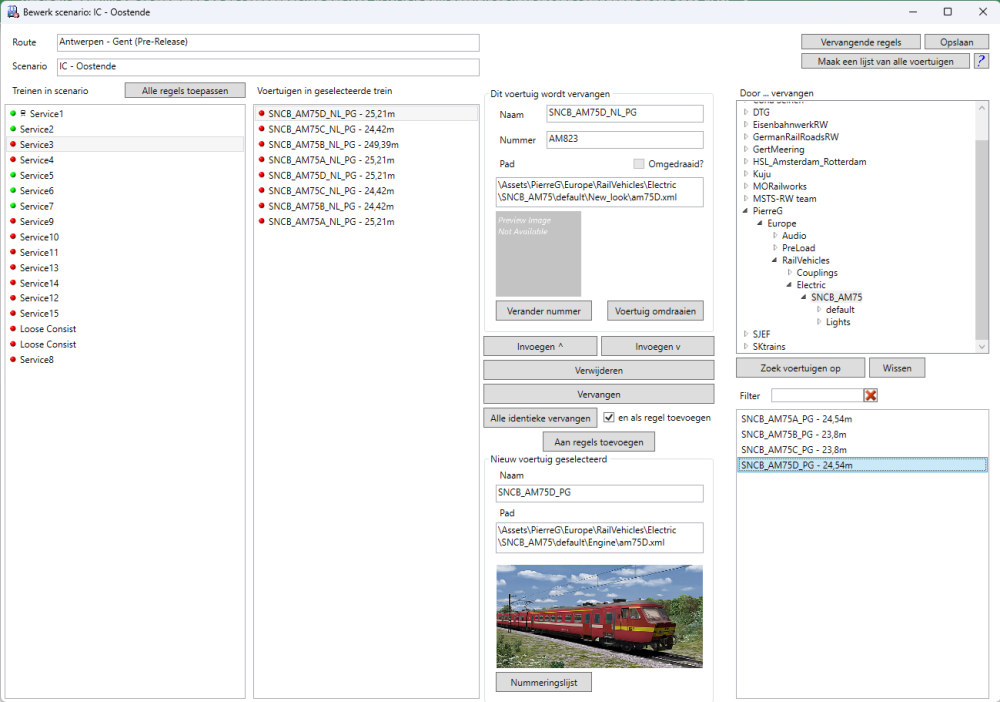
Task: Click the red dot beside SNCB_AM75B_NL_PG - 249,39m
Action: [262, 145]
